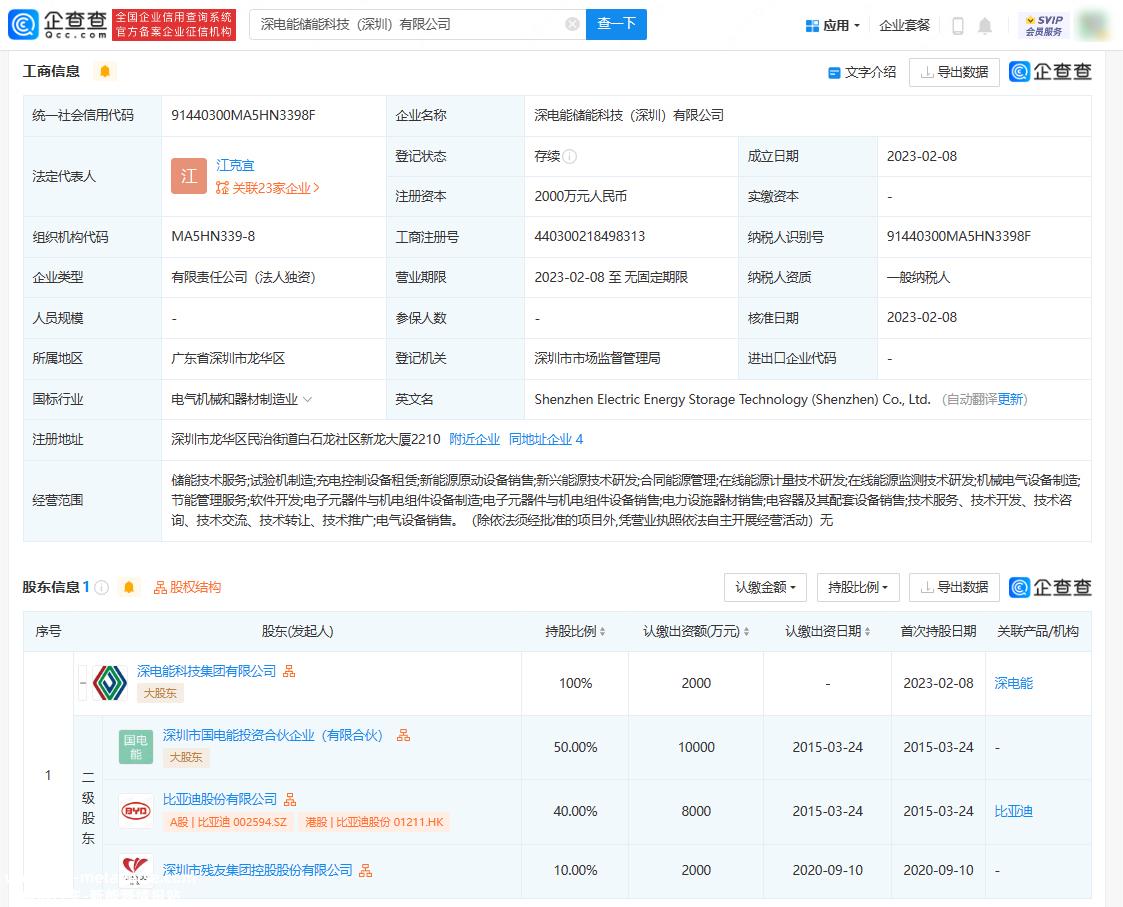Click 港股 比亚迪股份 01211.HK stock tag

(x=374, y=822)
